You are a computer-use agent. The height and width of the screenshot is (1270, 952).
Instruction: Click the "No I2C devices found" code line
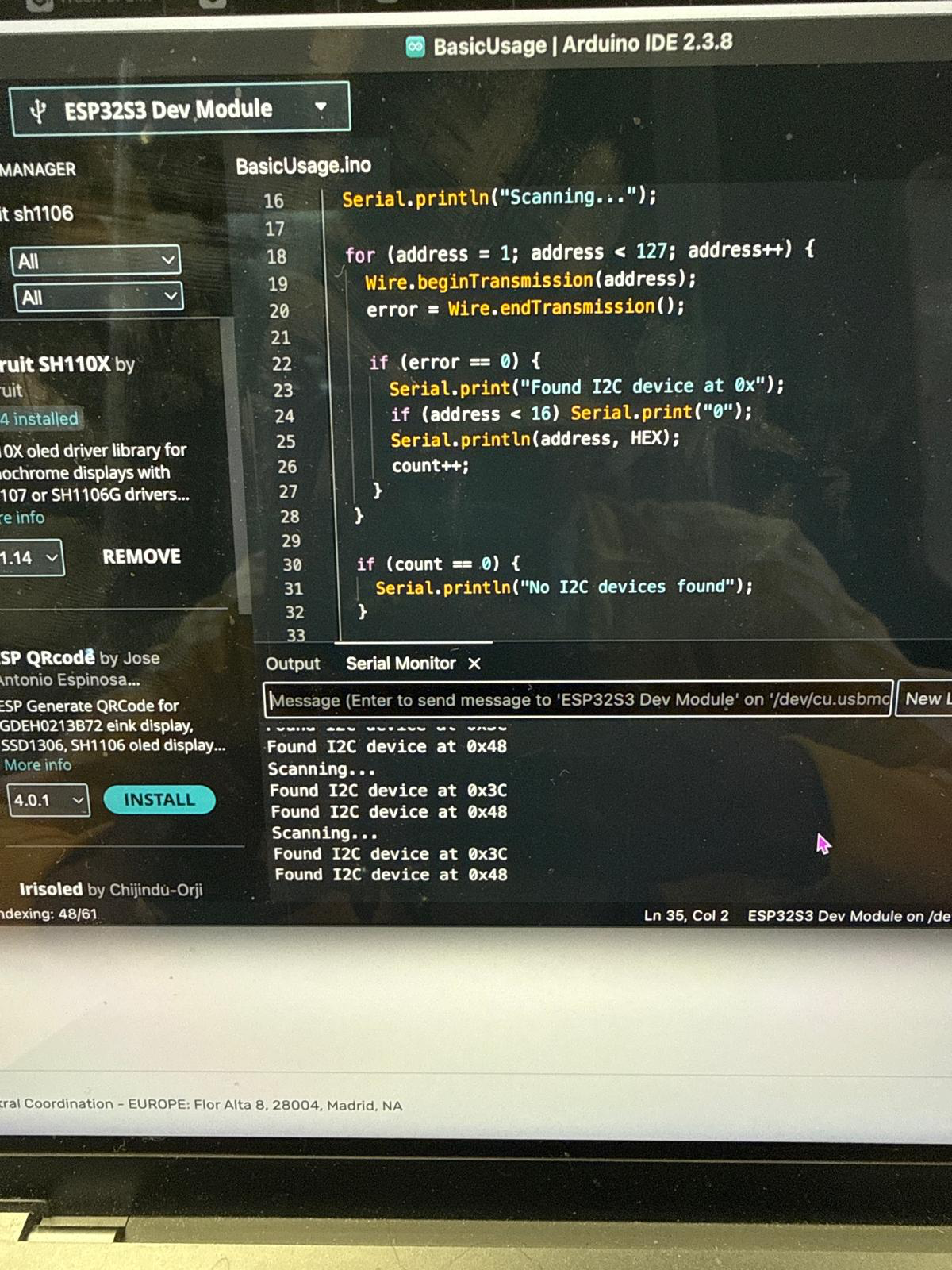(564, 587)
